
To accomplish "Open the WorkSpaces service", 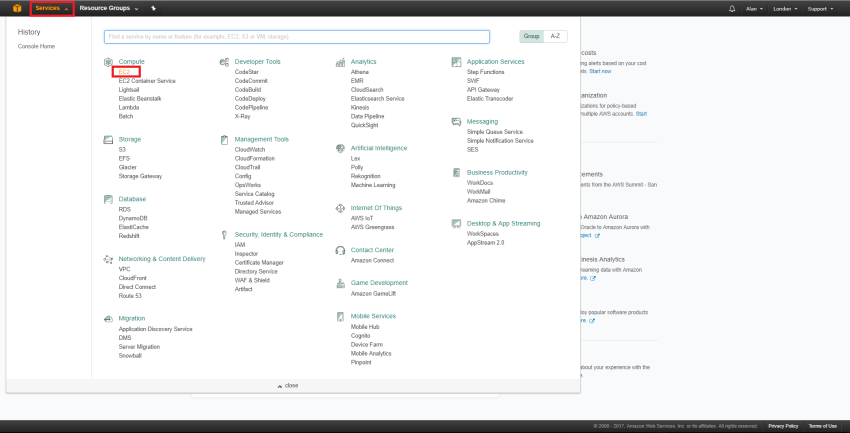I will tap(482, 234).
